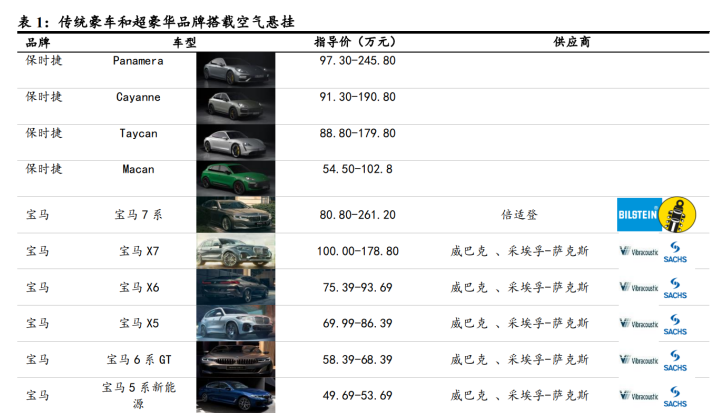The width and height of the screenshot is (715, 413).
Task: Click the price 75.39-93.69
Action: coord(358,288)
